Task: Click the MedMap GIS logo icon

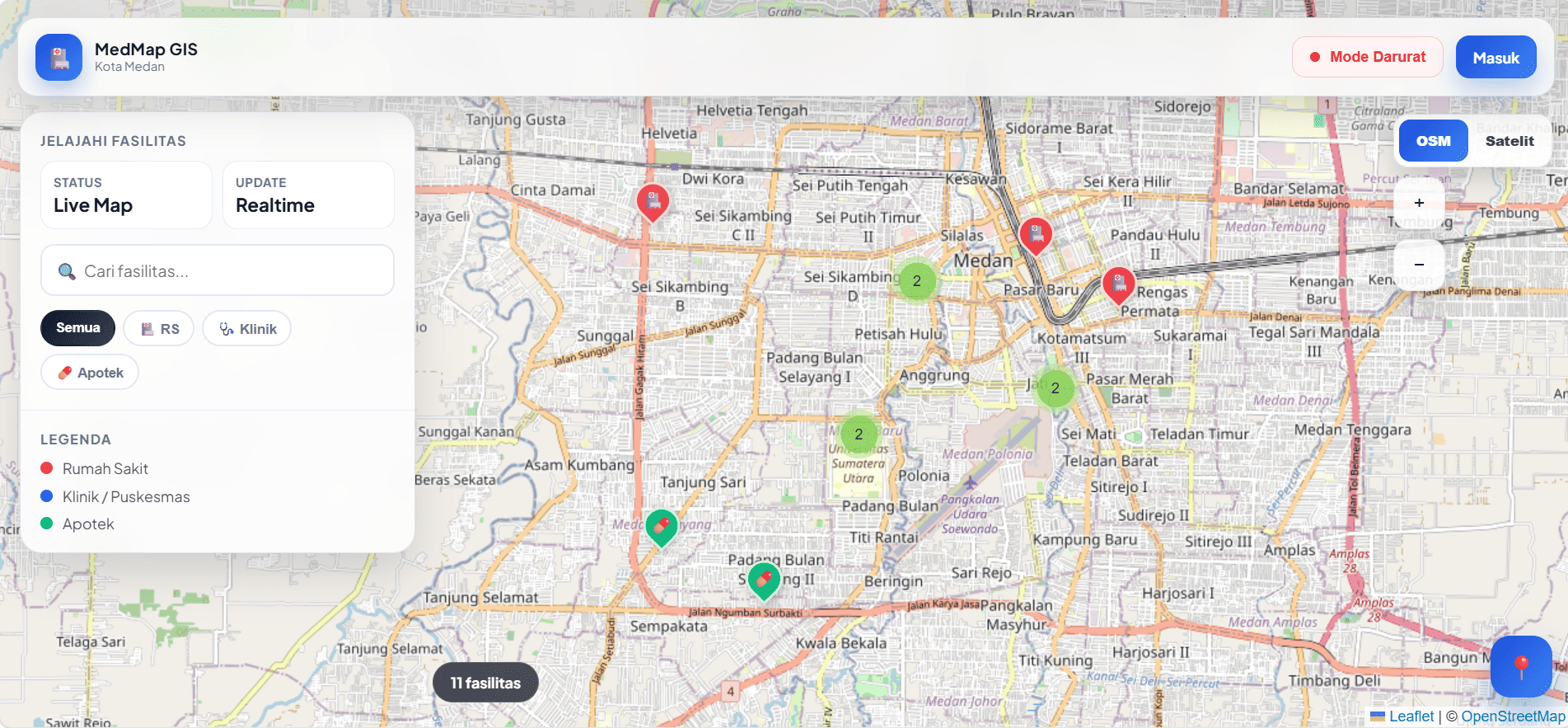Action: coord(59,57)
